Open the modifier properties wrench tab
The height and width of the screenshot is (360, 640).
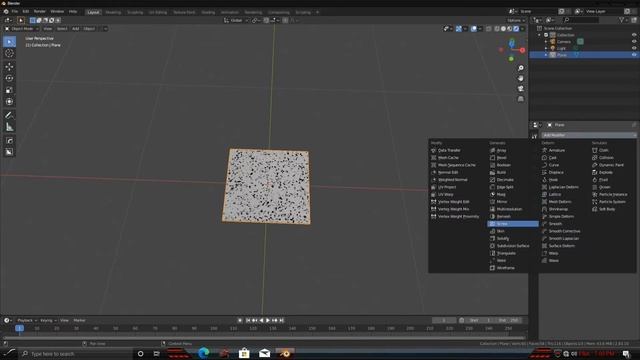click(x=534, y=136)
